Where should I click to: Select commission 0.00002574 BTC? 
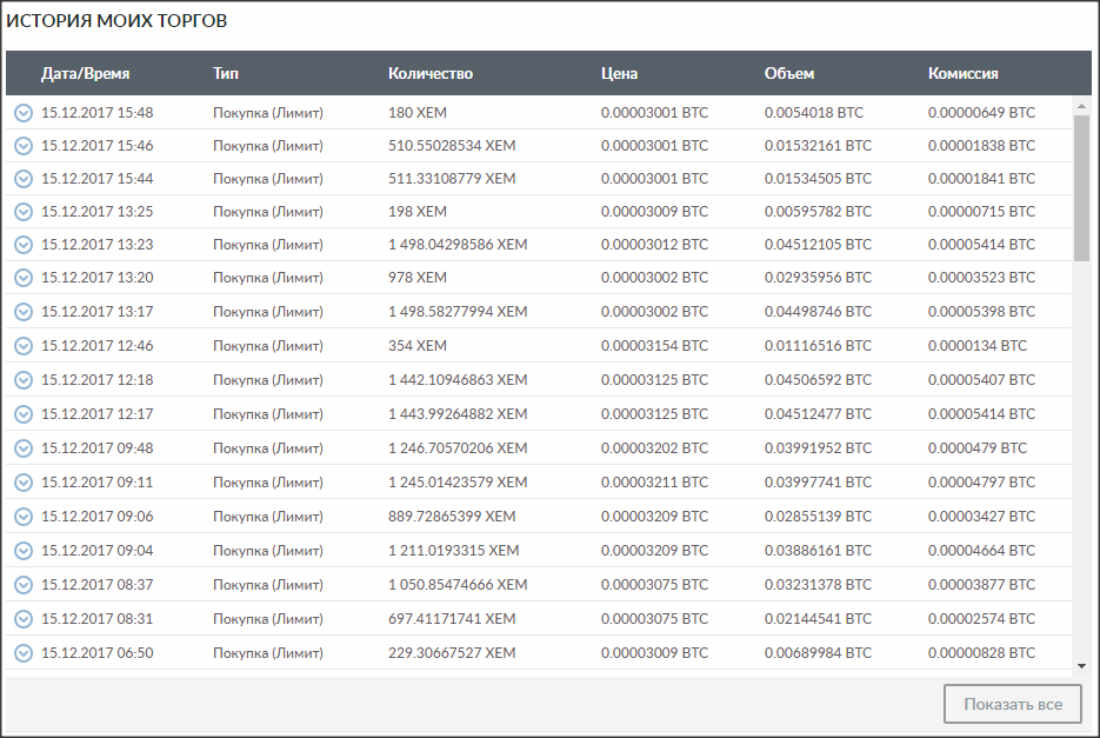(x=981, y=619)
